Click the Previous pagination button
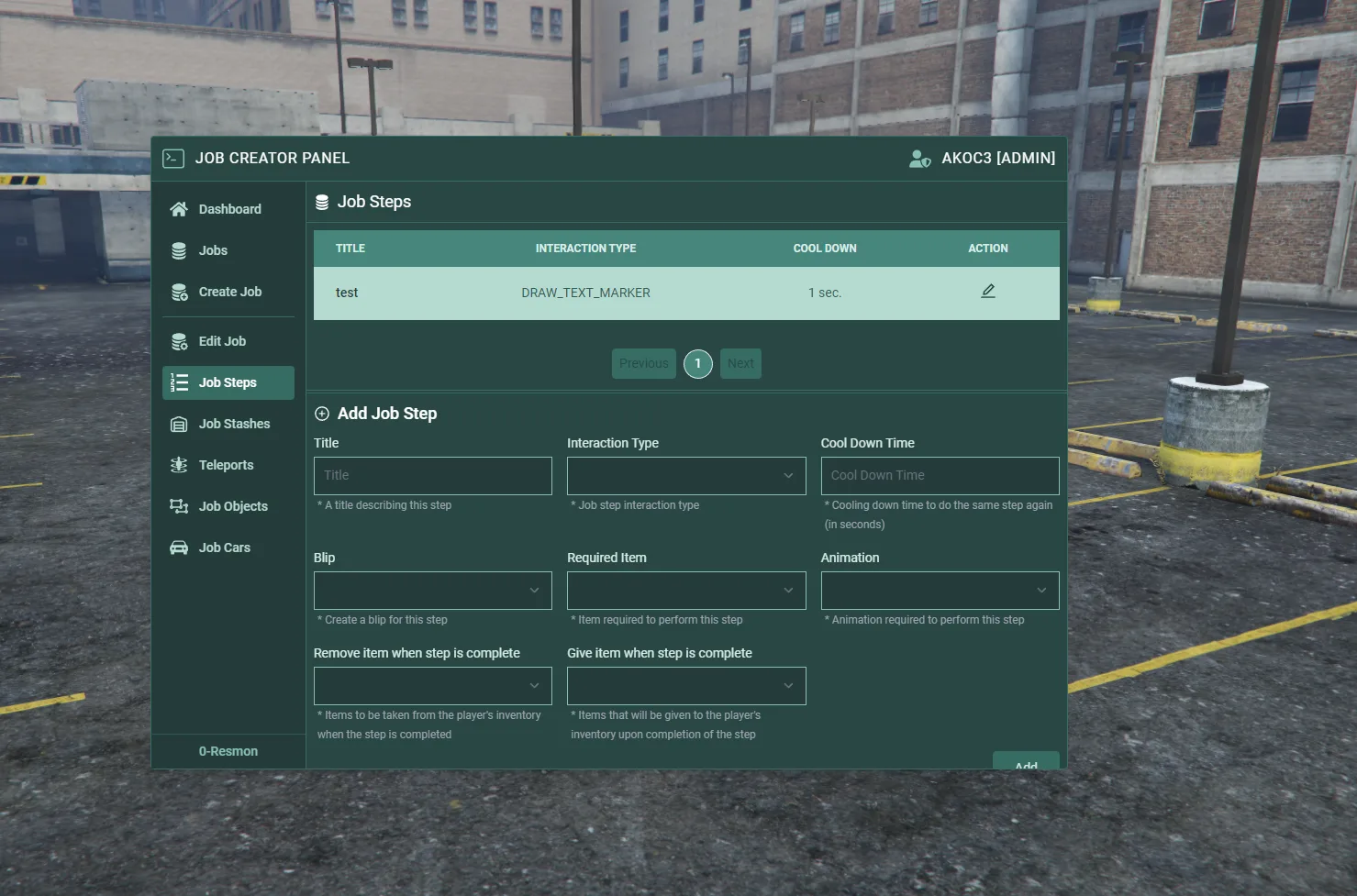 644,364
